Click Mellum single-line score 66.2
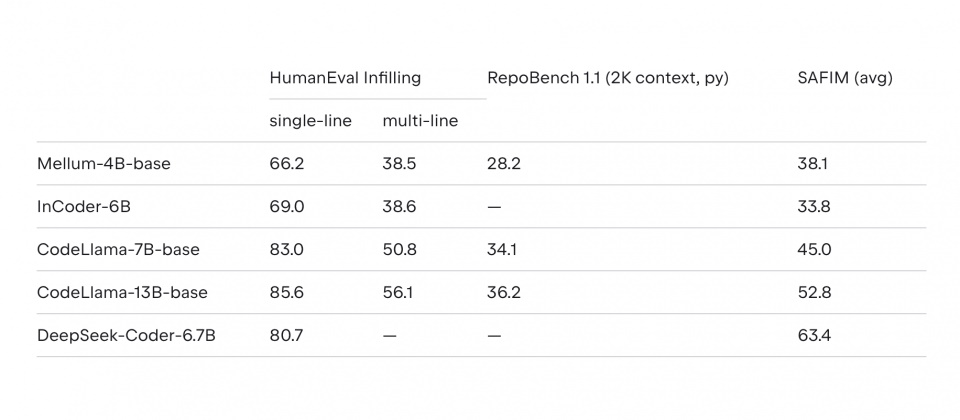 [x=286, y=164]
